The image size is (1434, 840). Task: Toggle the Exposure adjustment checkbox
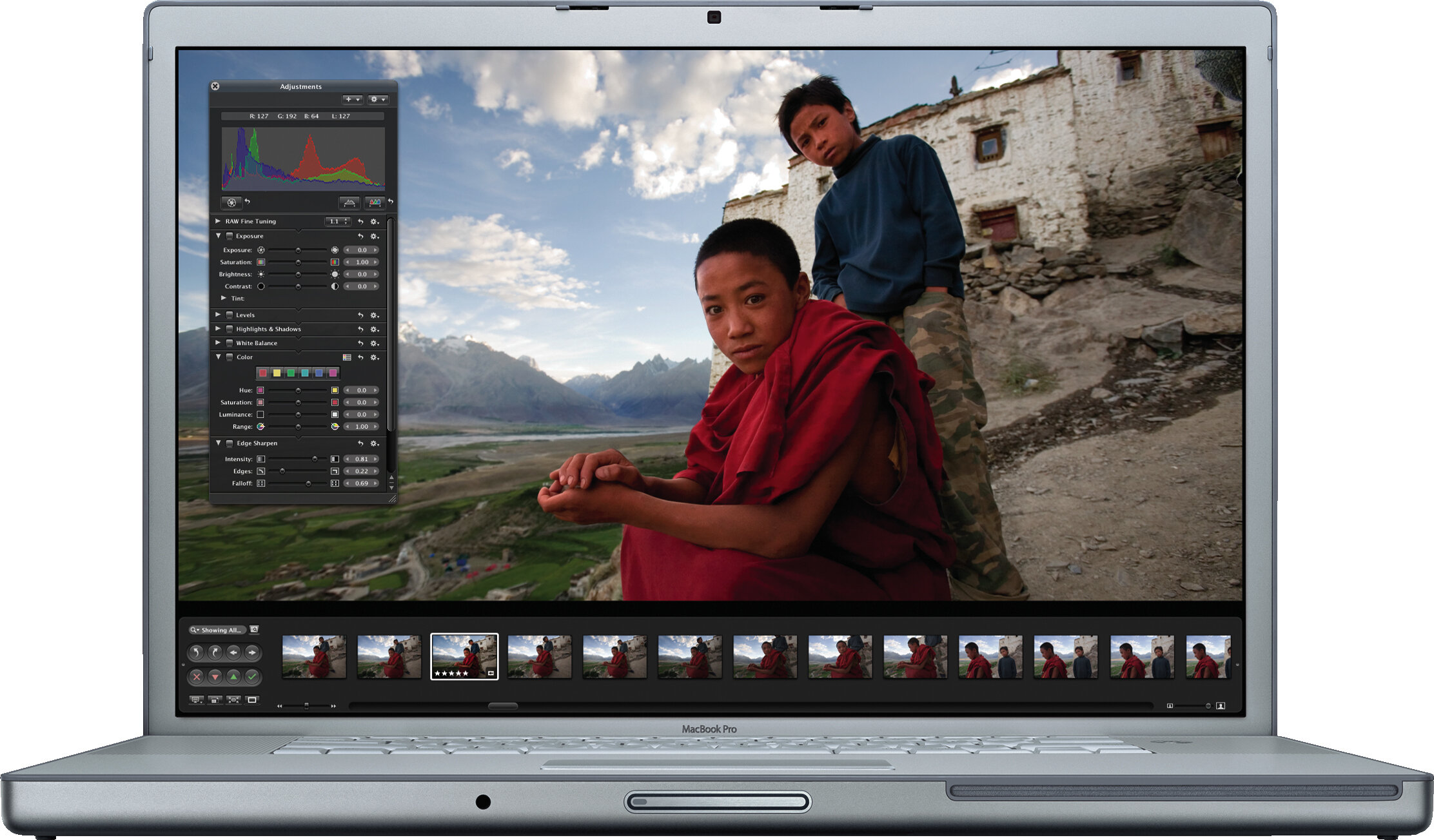230,236
